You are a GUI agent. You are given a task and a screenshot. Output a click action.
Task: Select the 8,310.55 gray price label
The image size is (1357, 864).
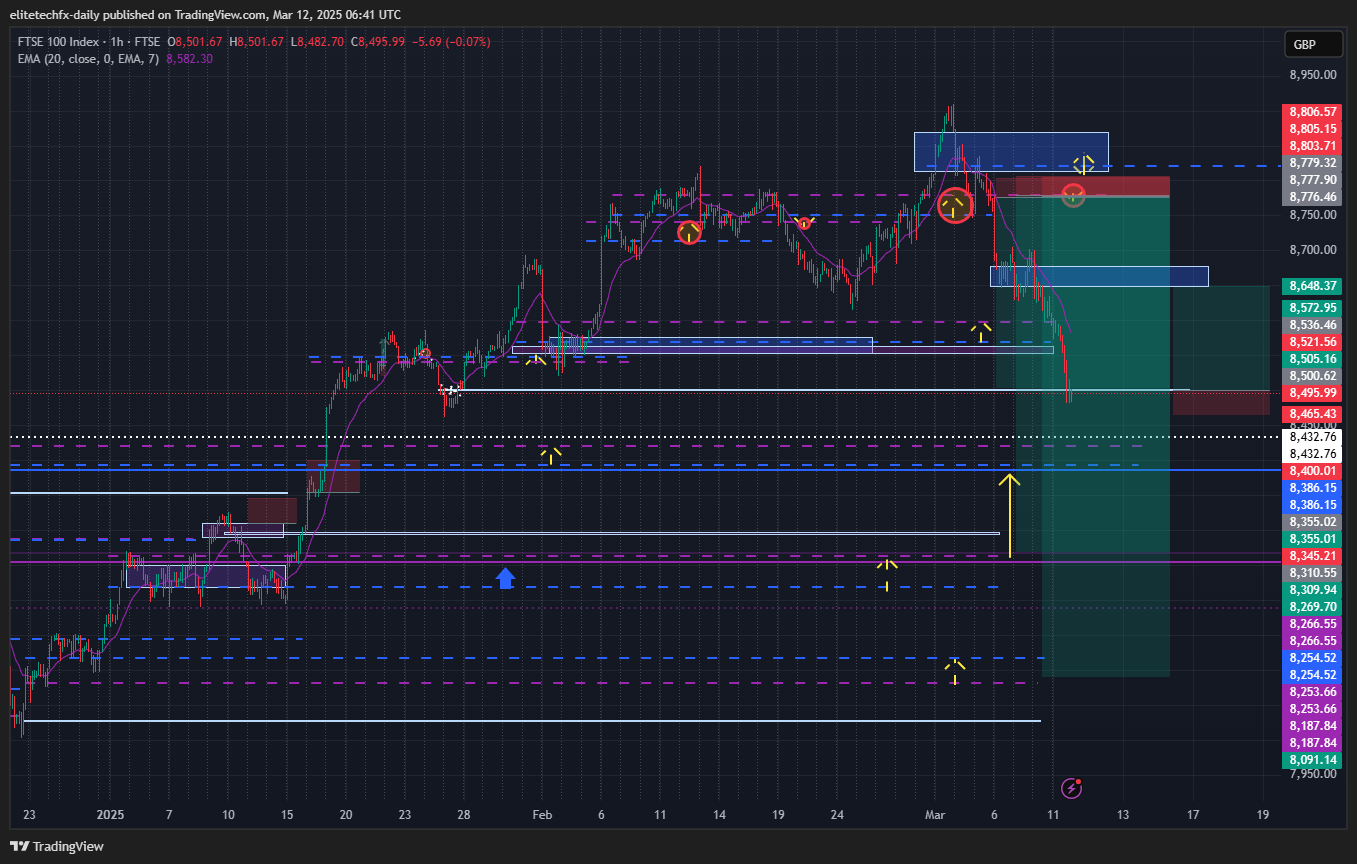(x=1313, y=573)
